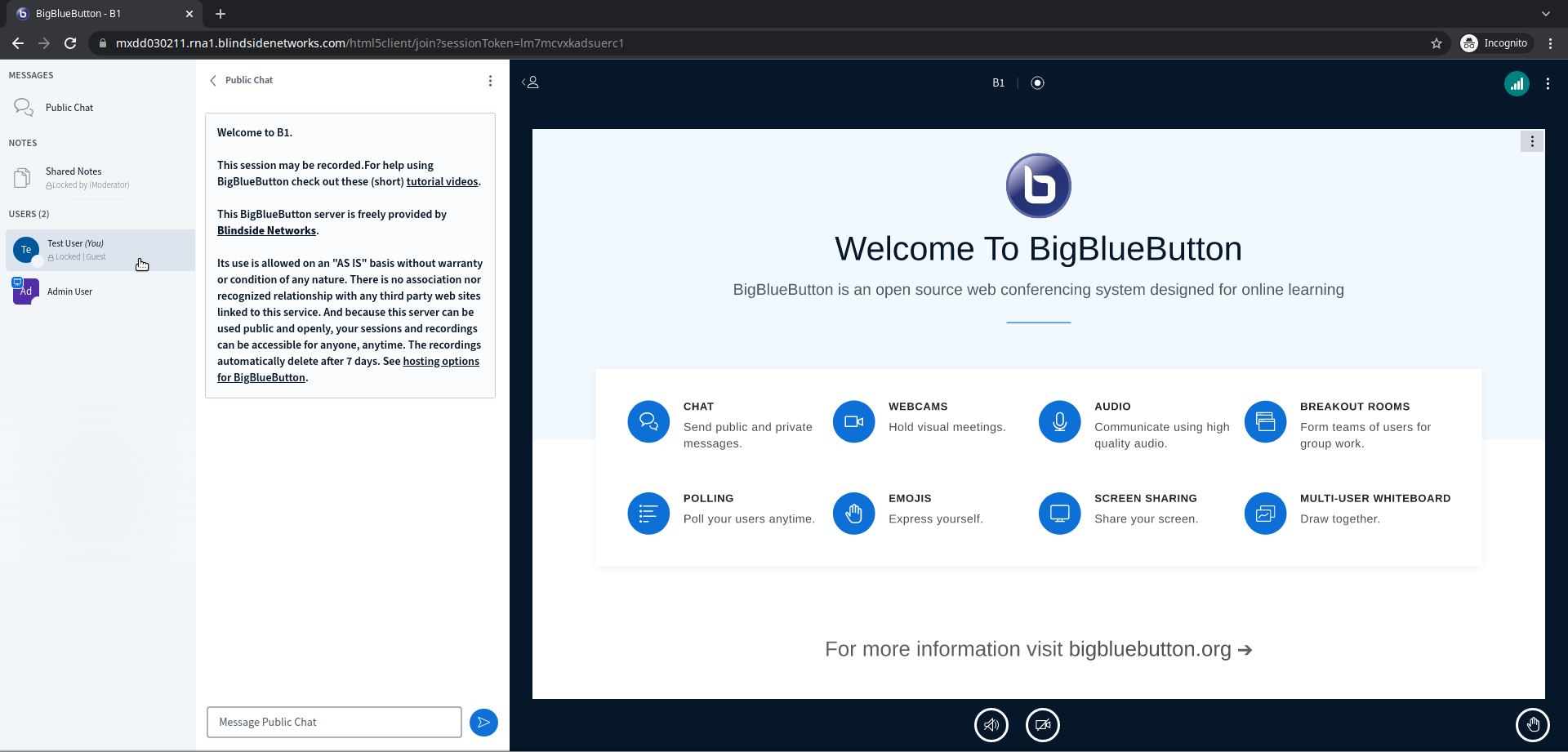Click the MESSAGES section header

(x=31, y=75)
